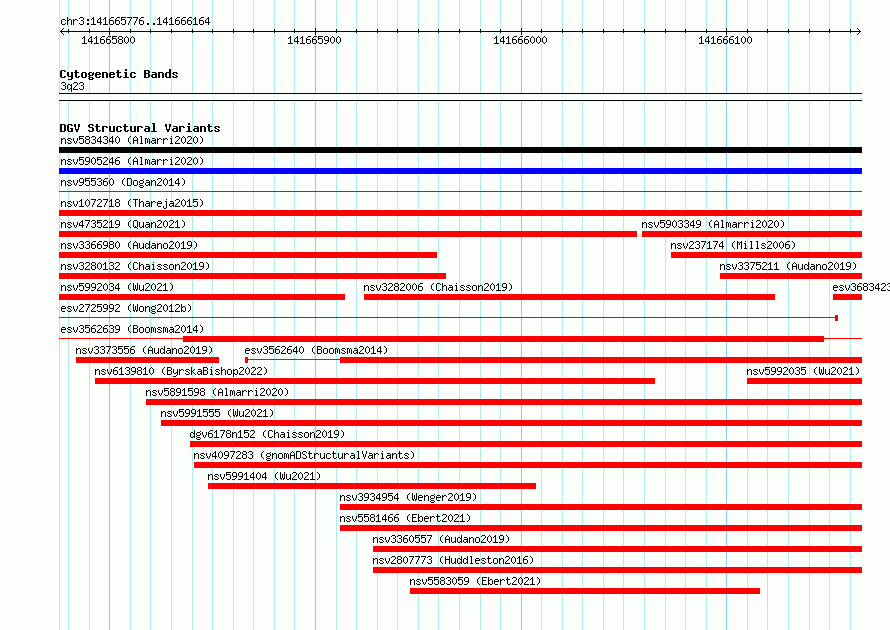Select the black nsv5834340 variant bar
The image size is (890, 630).
pyautogui.click(x=460, y=150)
